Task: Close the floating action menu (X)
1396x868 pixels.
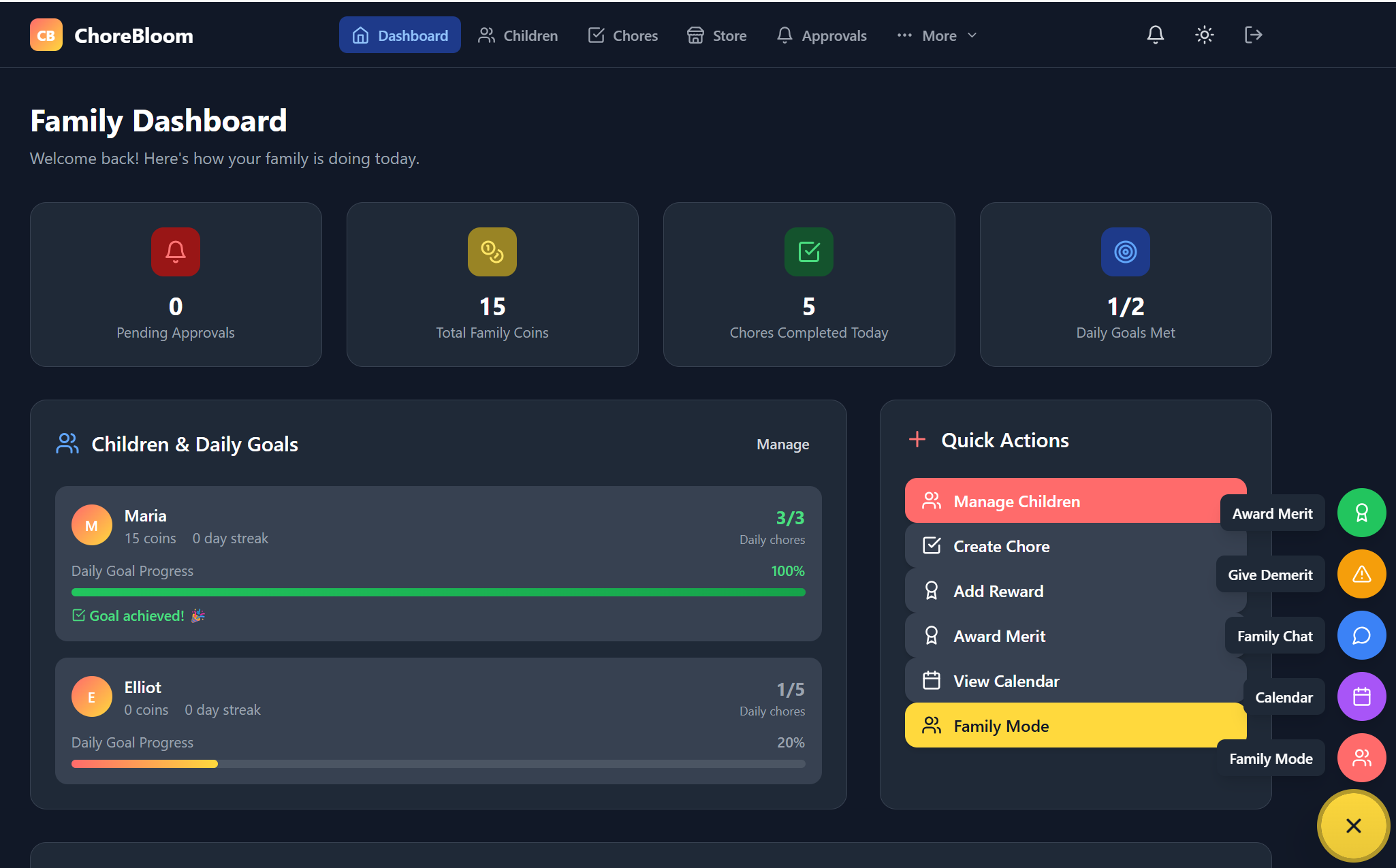Action: (1353, 825)
